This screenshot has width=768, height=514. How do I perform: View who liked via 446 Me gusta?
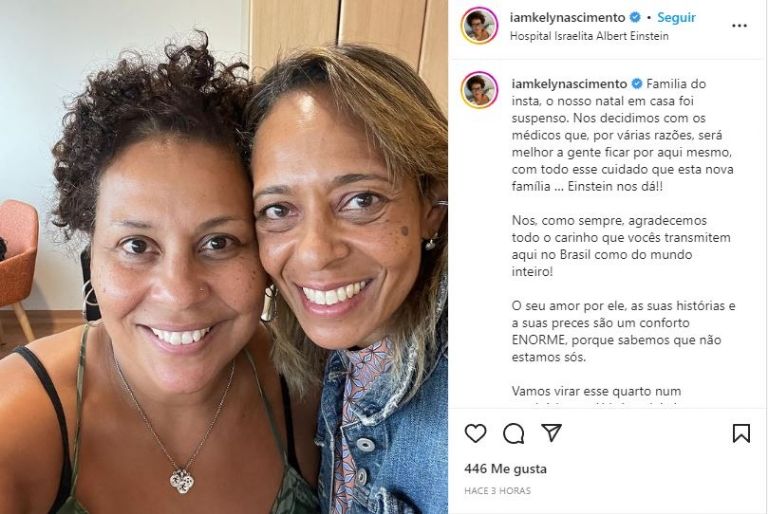(x=505, y=469)
